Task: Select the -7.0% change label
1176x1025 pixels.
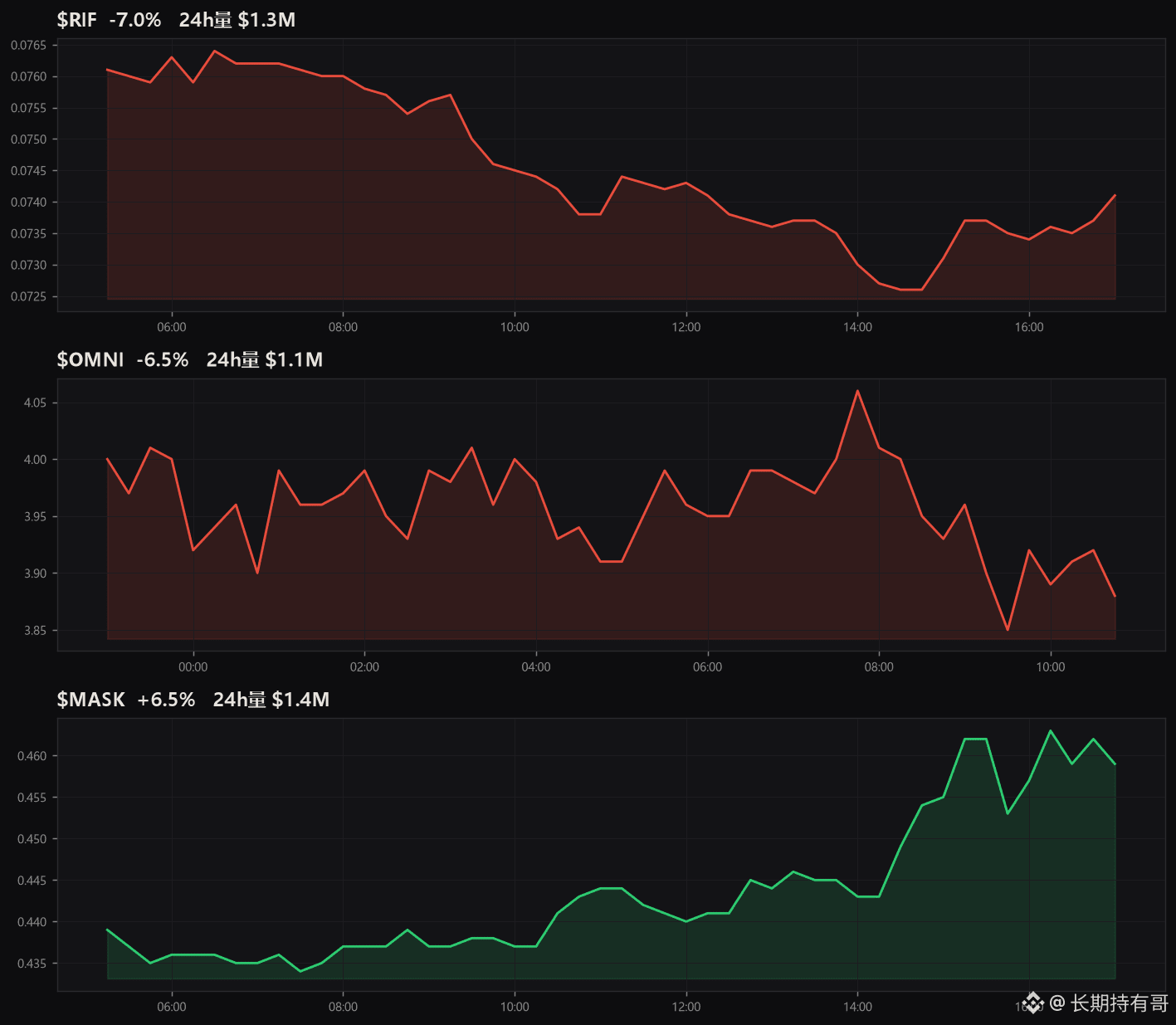Action: click(135, 20)
